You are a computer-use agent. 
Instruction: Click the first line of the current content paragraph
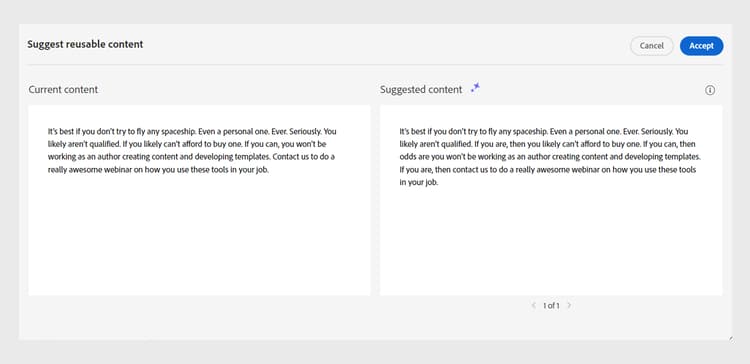[192, 131]
